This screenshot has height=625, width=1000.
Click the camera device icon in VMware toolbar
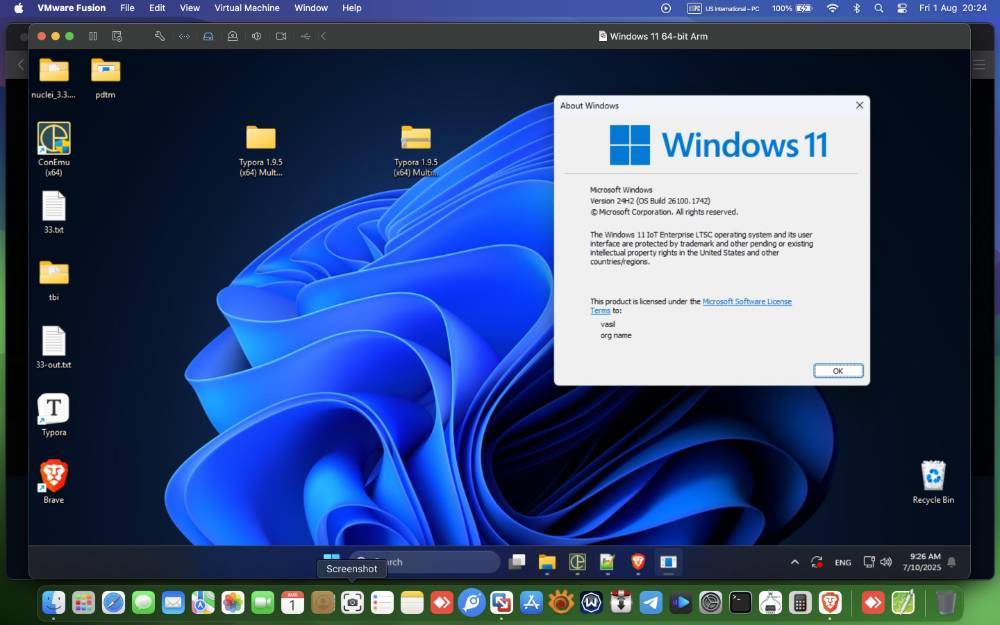click(x=281, y=36)
